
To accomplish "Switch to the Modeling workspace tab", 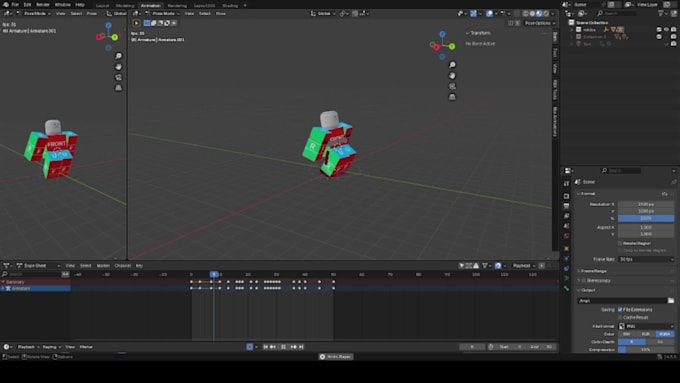I will click(125, 6).
